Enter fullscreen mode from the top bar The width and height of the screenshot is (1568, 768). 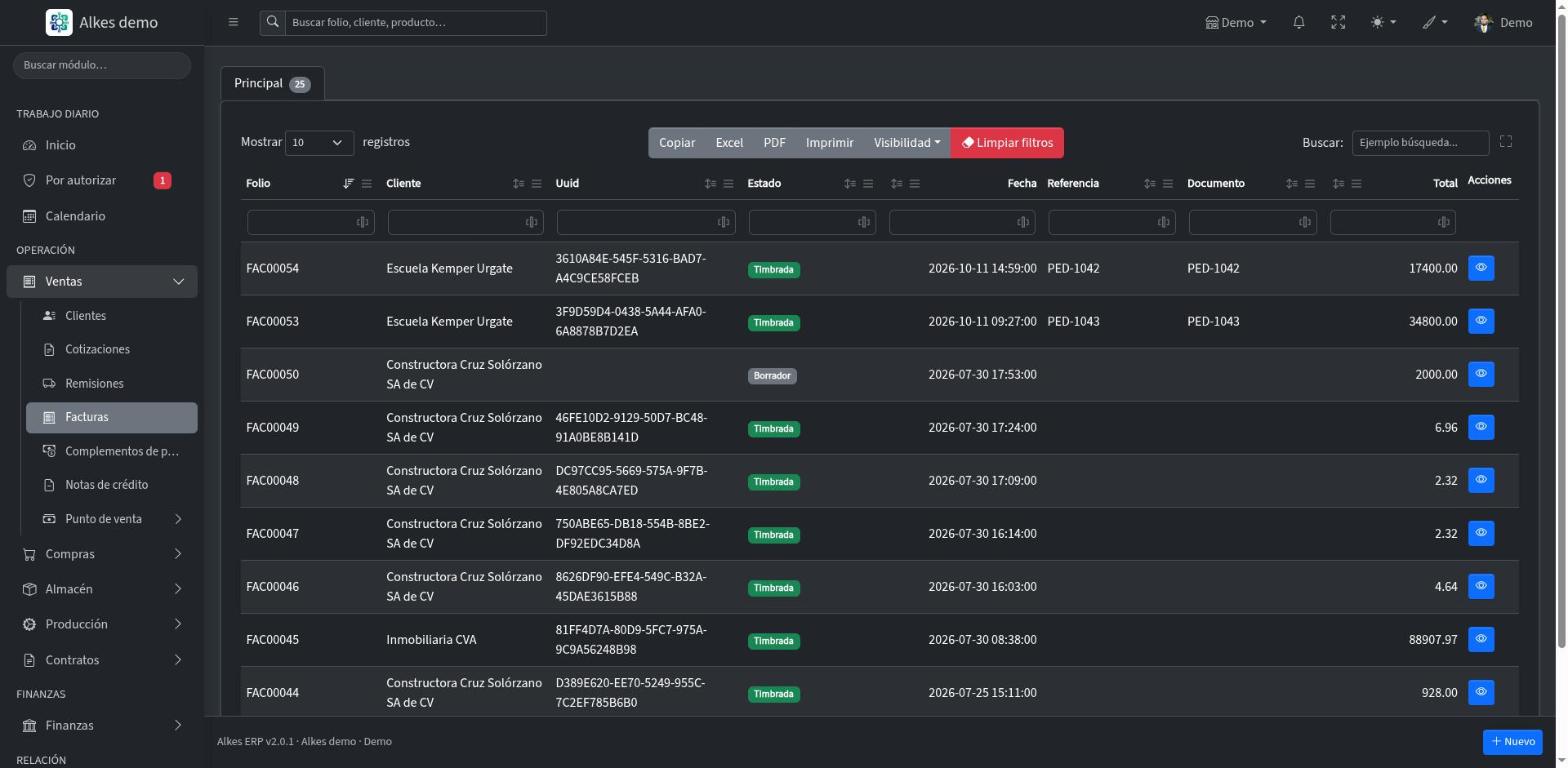click(x=1338, y=22)
